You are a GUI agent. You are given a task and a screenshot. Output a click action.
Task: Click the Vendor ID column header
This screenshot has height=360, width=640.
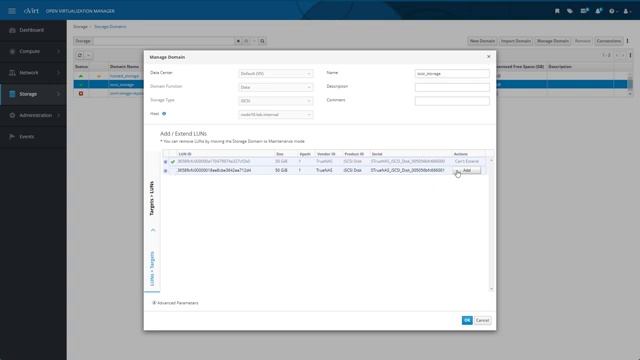click(326, 154)
